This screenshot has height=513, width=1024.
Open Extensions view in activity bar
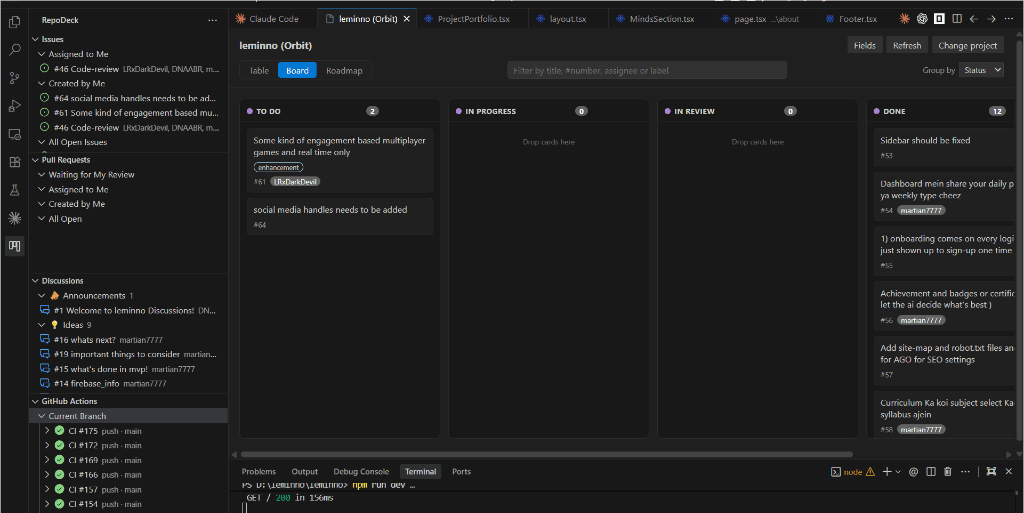(14, 162)
